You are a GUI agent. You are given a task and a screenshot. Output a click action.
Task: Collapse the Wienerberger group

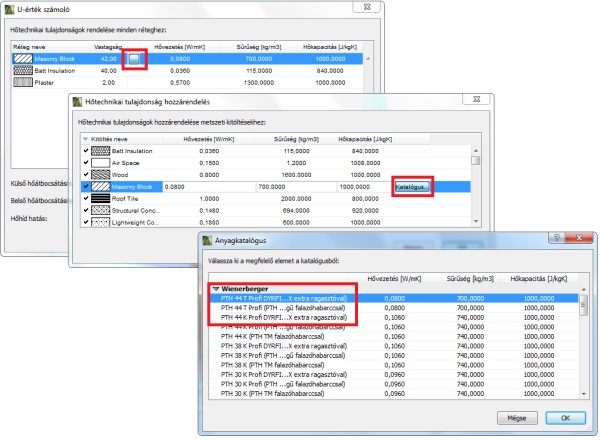click(216, 289)
